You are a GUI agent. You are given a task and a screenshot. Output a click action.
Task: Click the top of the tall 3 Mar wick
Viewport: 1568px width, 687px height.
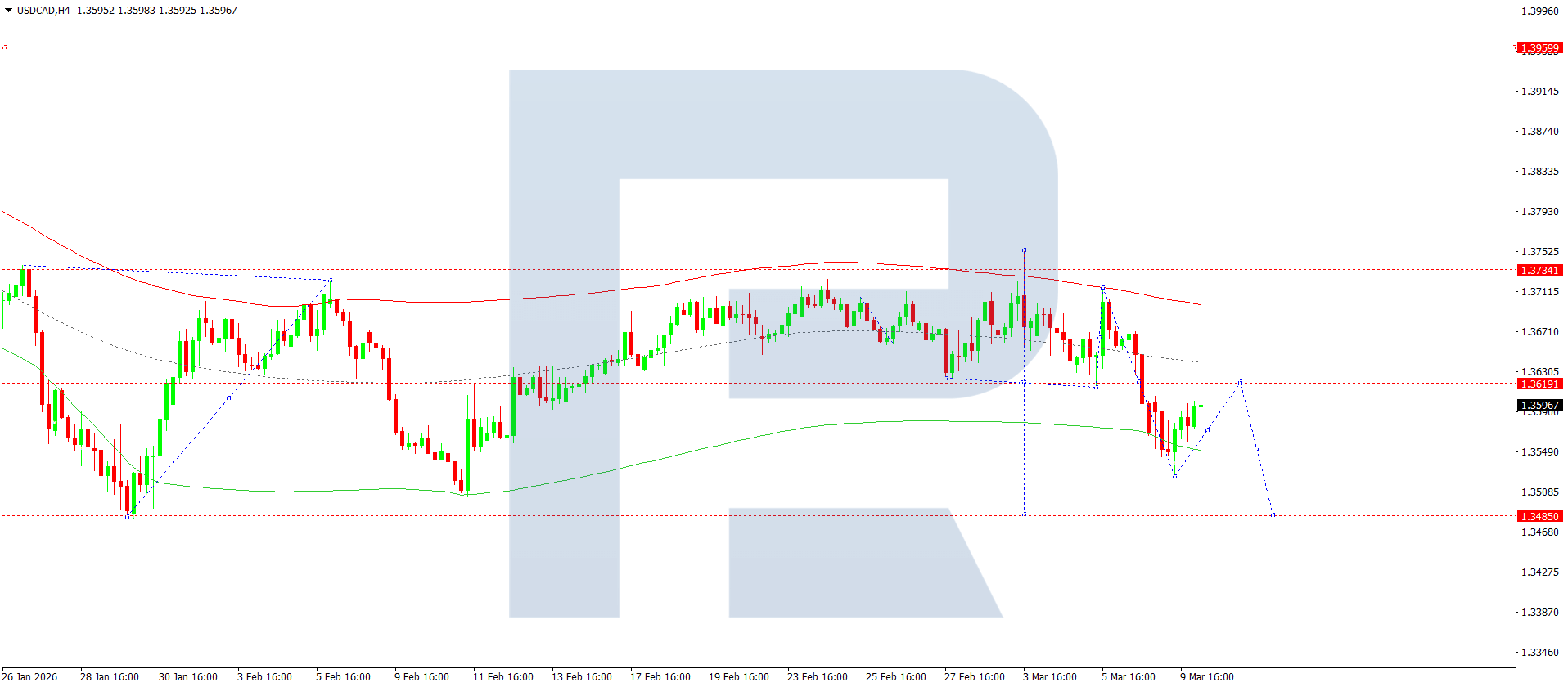(x=1025, y=249)
